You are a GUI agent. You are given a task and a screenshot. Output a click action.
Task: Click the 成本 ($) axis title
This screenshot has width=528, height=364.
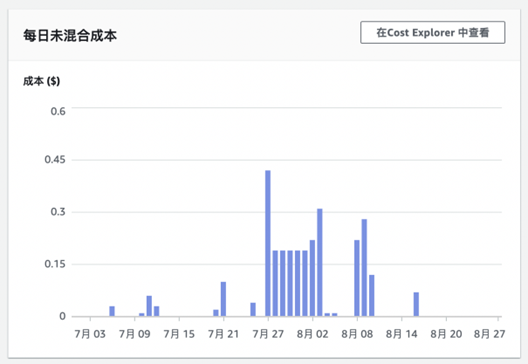[x=41, y=81]
